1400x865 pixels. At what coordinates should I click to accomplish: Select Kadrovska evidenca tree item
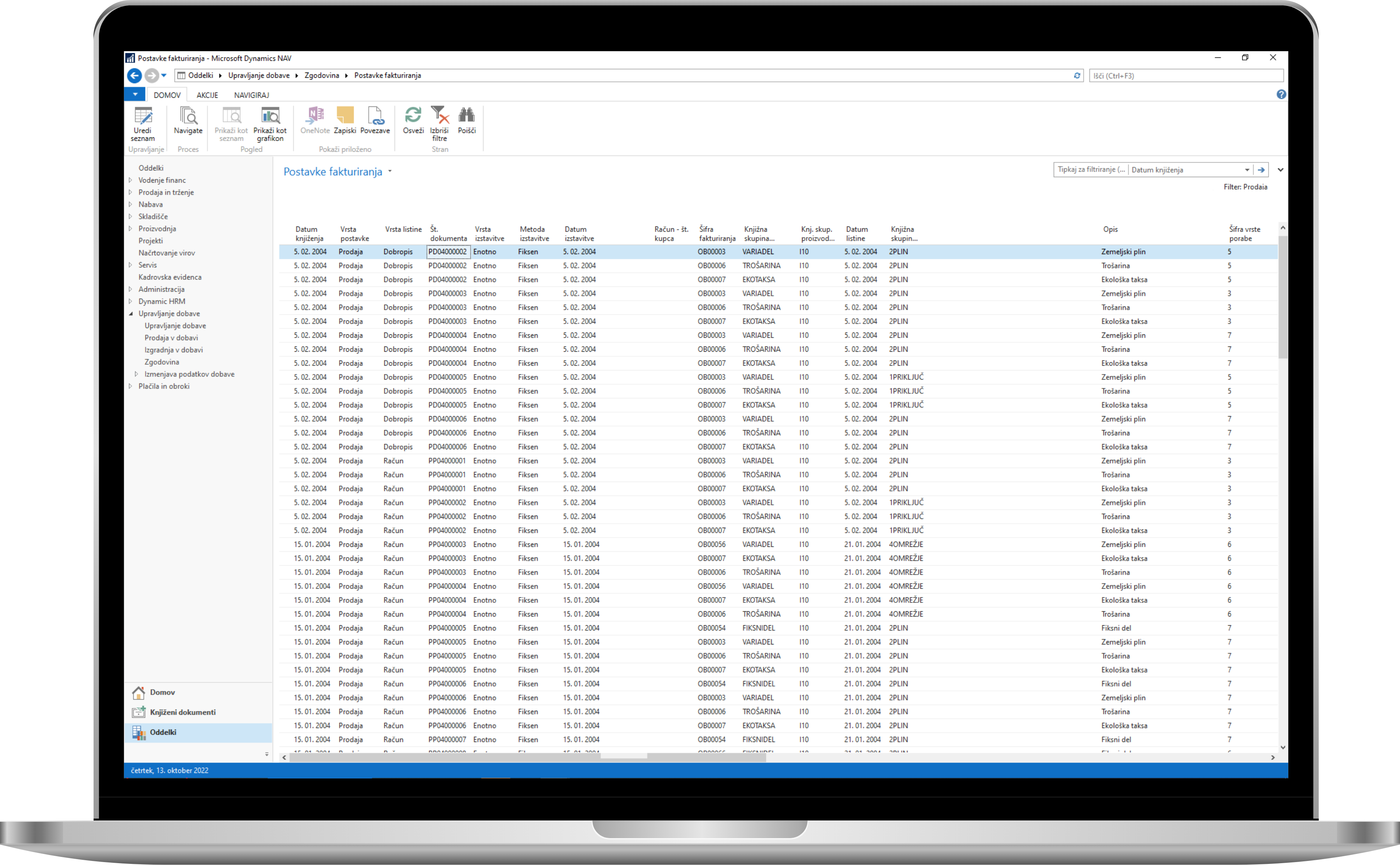(170, 277)
